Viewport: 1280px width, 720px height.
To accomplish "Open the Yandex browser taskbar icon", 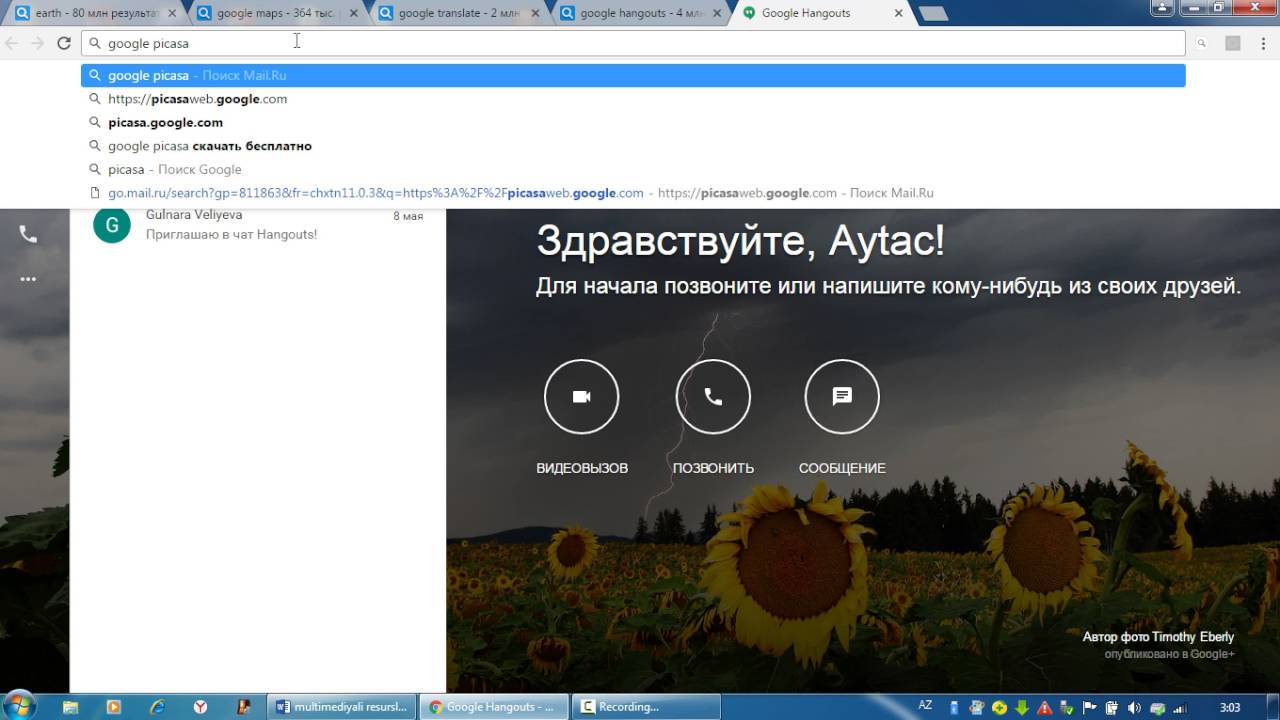I will [x=200, y=707].
